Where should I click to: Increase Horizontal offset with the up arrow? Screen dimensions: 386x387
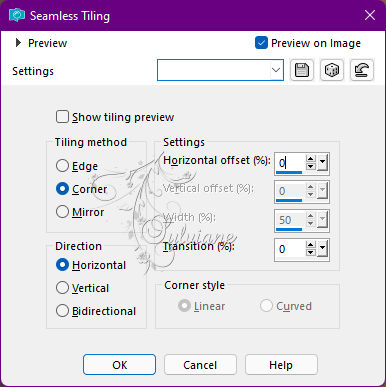[x=311, y=159]
